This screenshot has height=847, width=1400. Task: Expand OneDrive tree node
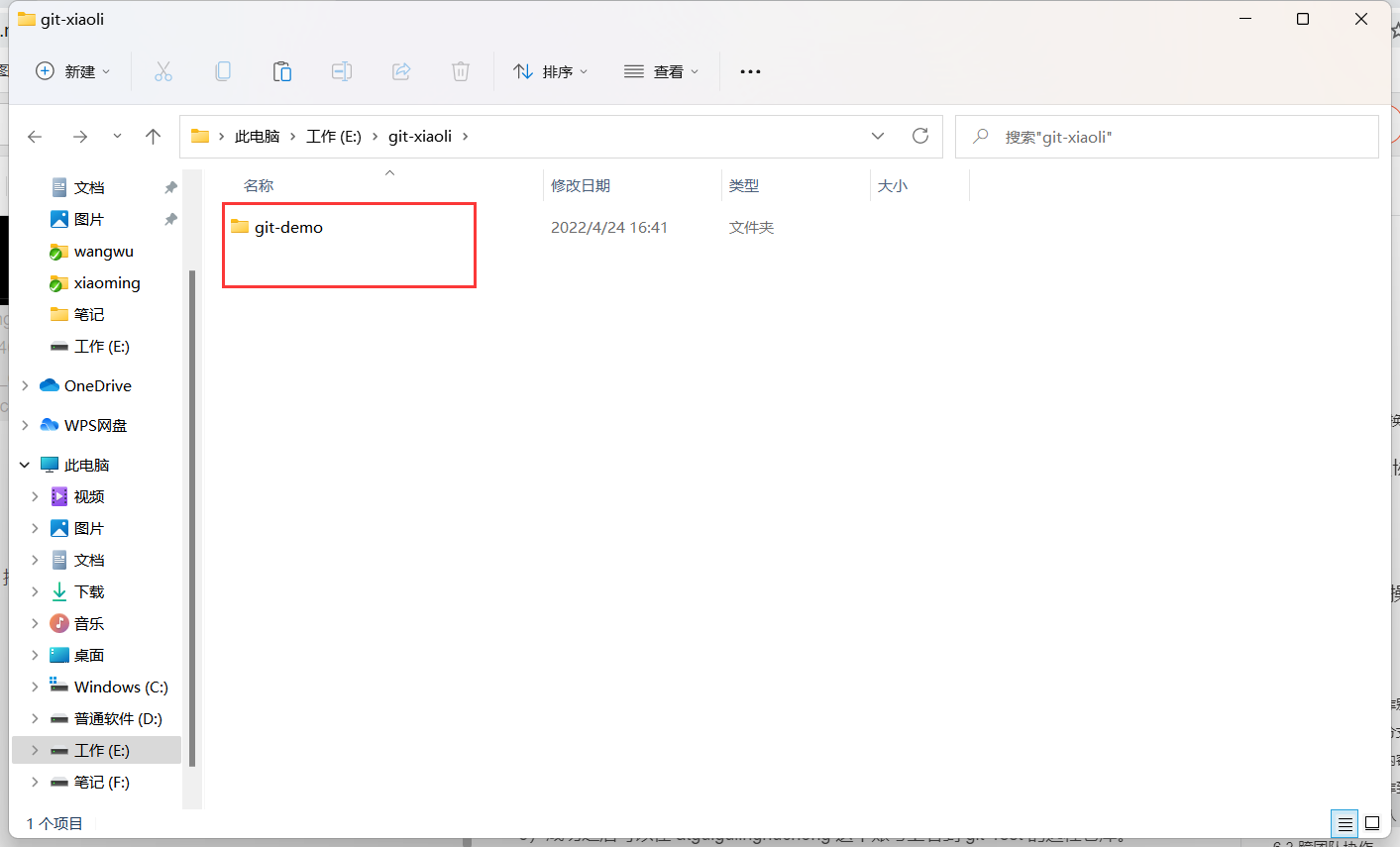25,385
